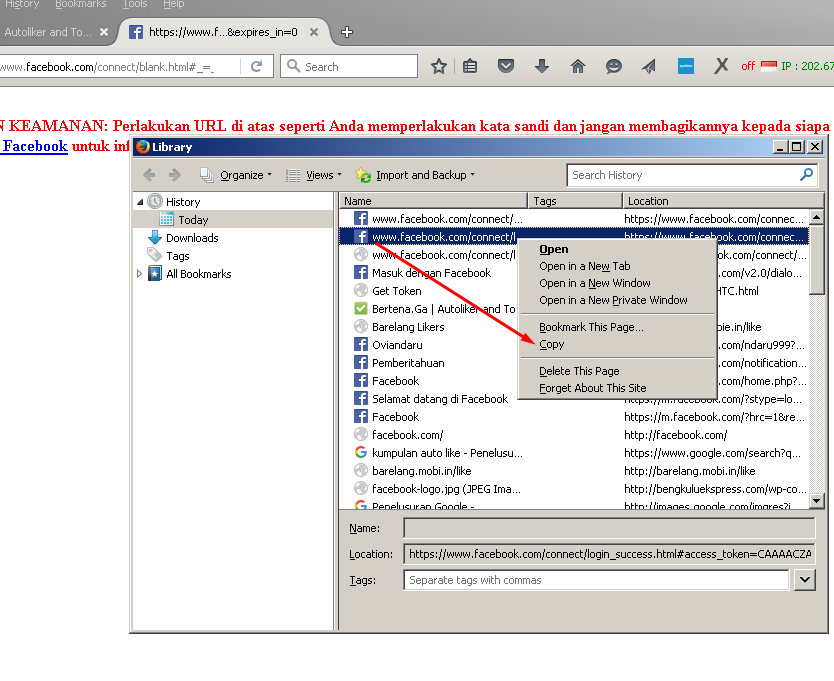Sort by the Name column header

(x=433, y=201)
